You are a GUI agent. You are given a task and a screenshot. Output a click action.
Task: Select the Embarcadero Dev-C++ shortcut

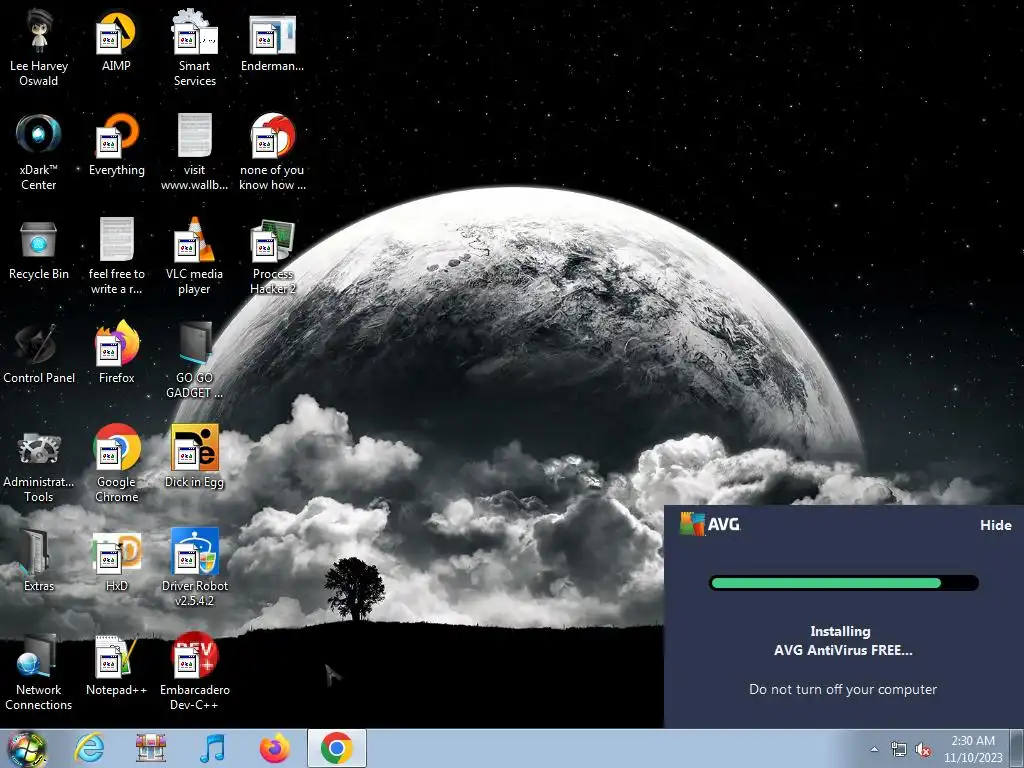click(195, 672)
